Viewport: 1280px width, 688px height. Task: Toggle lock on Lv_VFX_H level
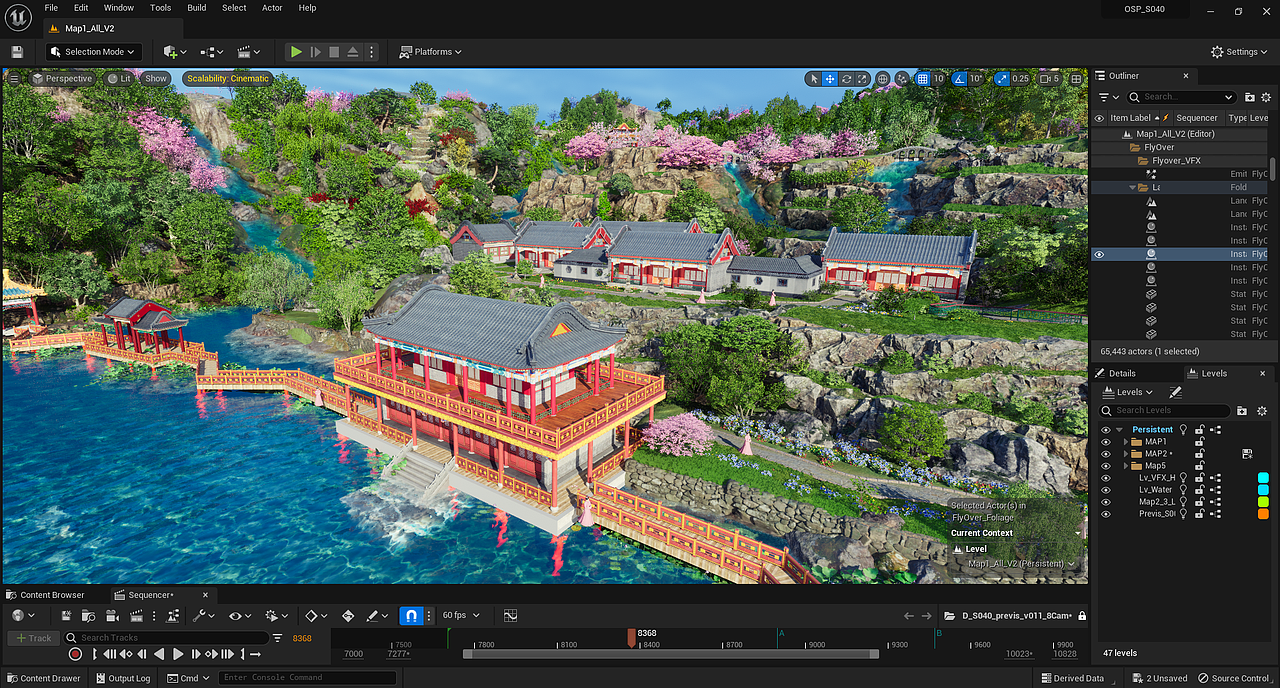coord(1199,478)
